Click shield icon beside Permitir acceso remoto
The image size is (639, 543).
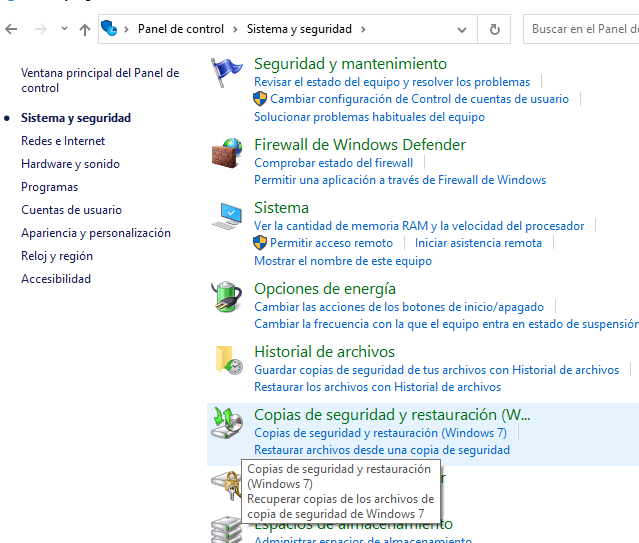[260, 243]
